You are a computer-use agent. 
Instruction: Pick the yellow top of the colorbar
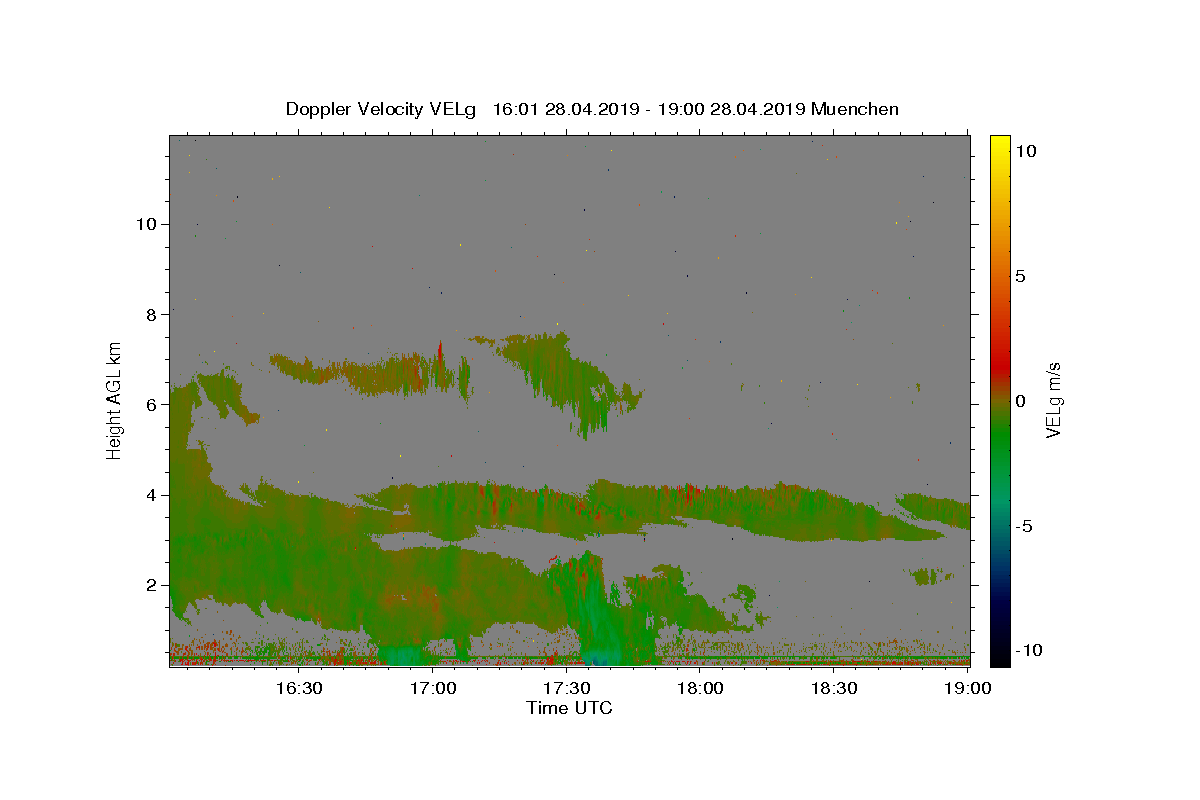click(x=1000, y=145)
